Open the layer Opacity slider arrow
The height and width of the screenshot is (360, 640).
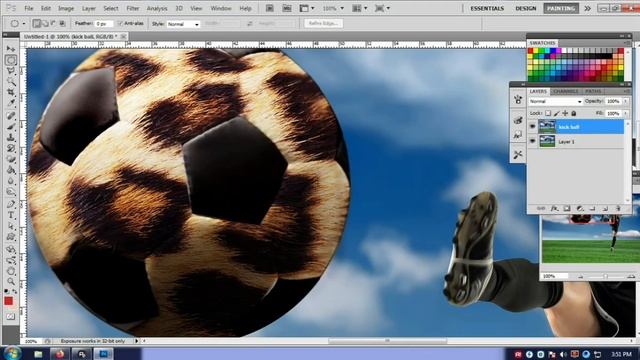pos(625,101)
